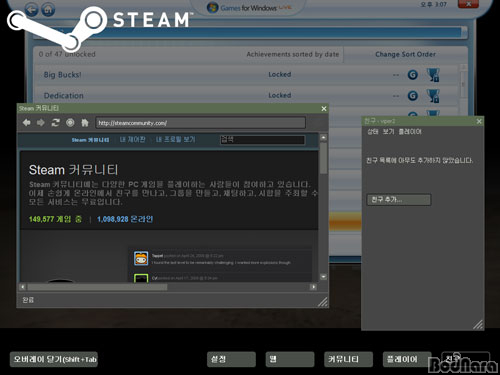Image resolution: width=500 pixels, height=375 pixels.
Task: Go back in the Steam overlay browser
Action: tap(27, 123)
